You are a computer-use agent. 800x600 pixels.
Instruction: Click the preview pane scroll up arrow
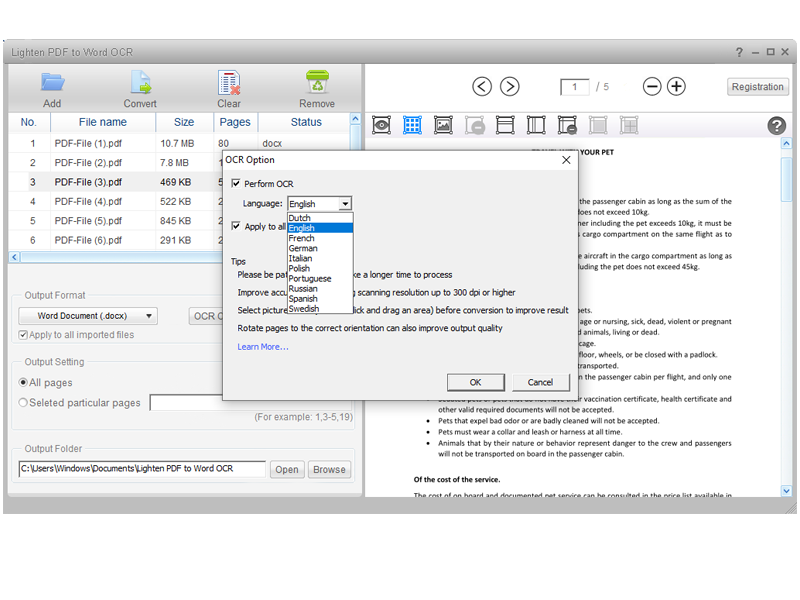[786, 143]
